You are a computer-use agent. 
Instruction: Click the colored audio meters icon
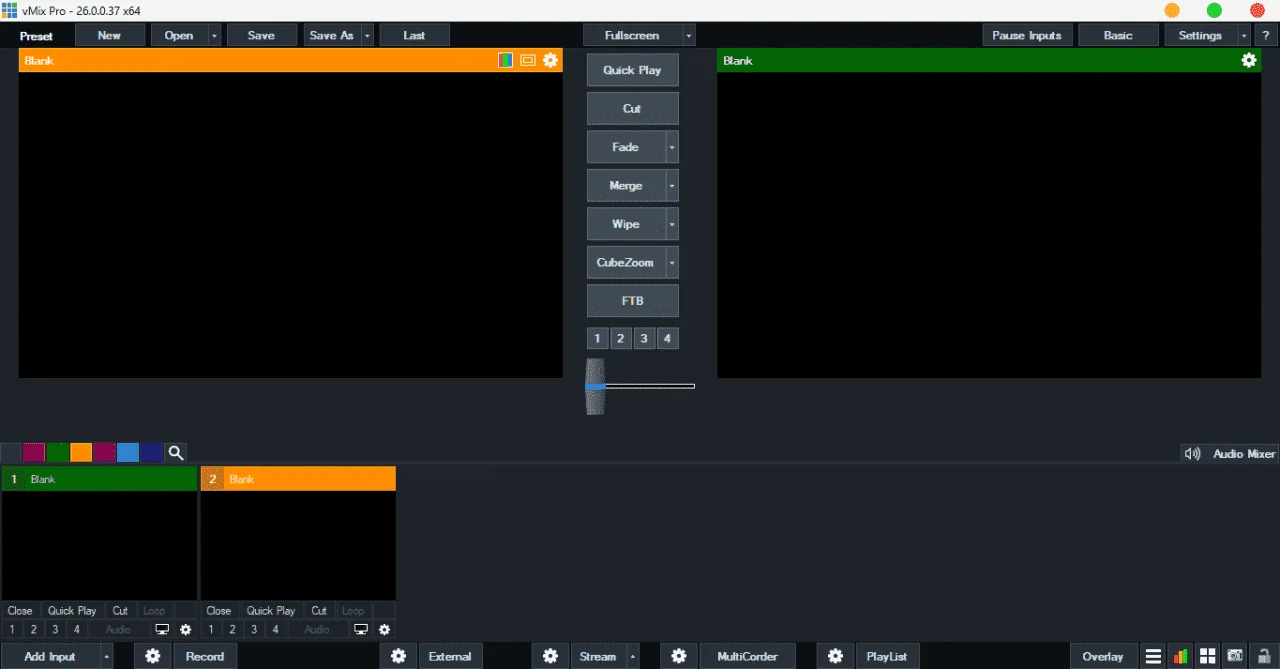tap(1180, 656)
